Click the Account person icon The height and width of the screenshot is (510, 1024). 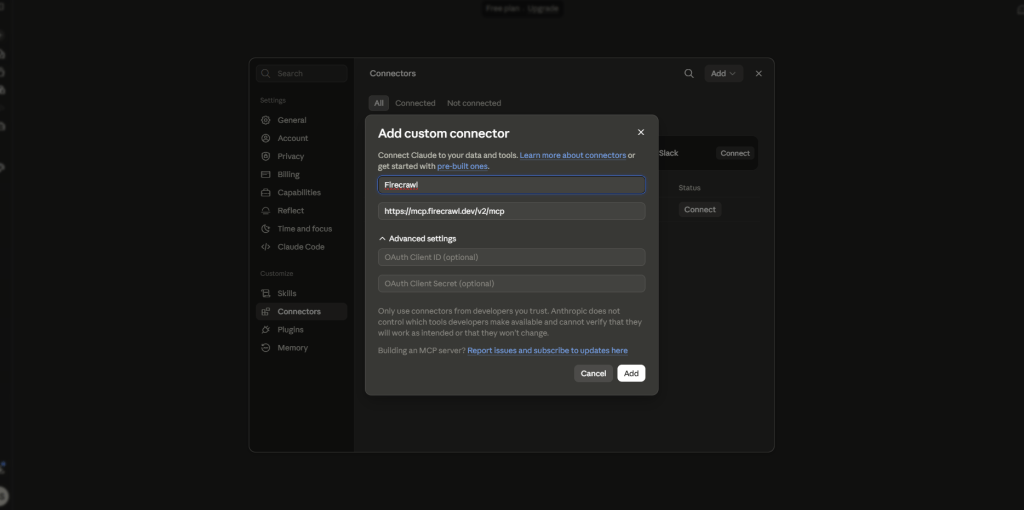coord(265,138)
